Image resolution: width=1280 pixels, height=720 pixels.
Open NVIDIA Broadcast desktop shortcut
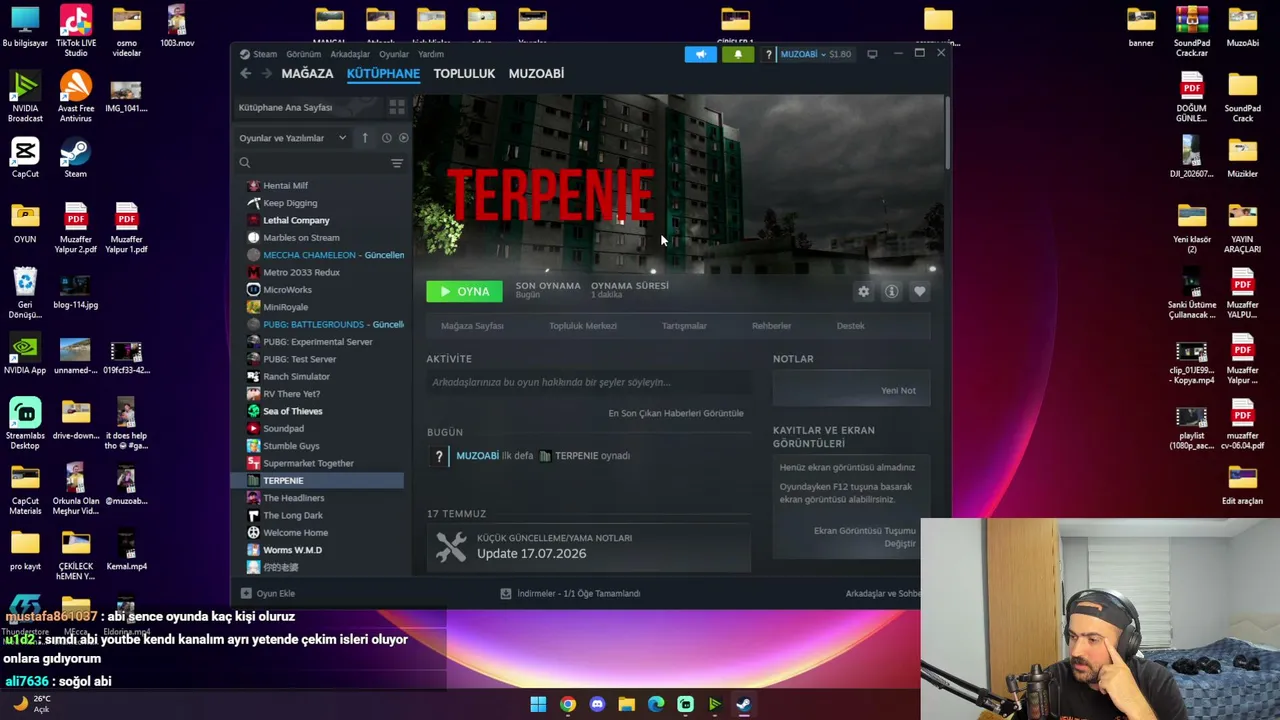(x=25, y=97)
